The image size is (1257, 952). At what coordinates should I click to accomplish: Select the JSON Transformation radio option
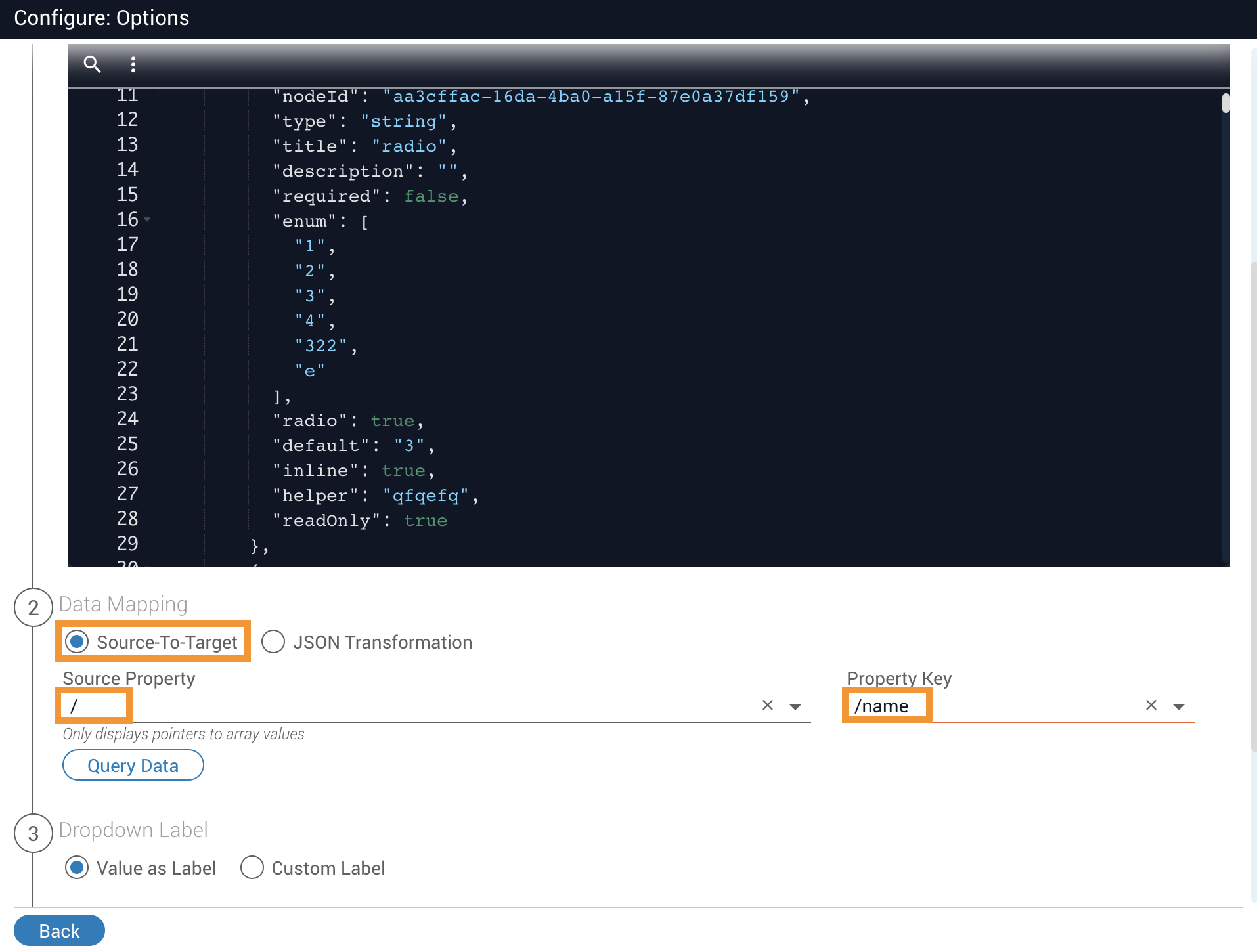[273, 641]
